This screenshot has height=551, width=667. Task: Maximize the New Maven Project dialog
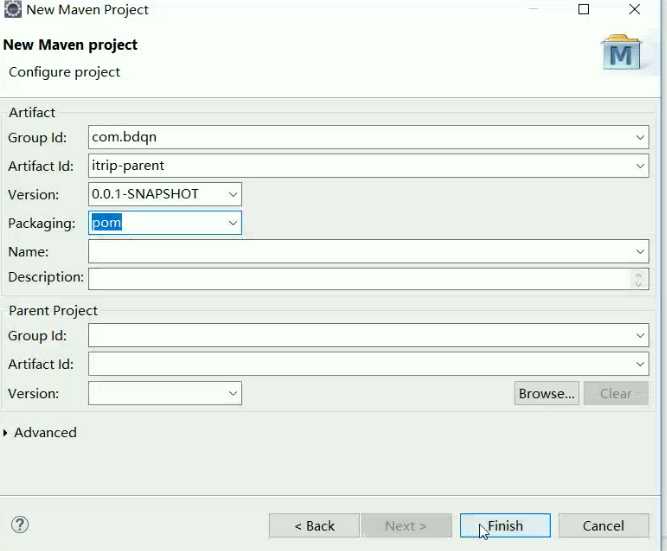[x=584, y=9]
